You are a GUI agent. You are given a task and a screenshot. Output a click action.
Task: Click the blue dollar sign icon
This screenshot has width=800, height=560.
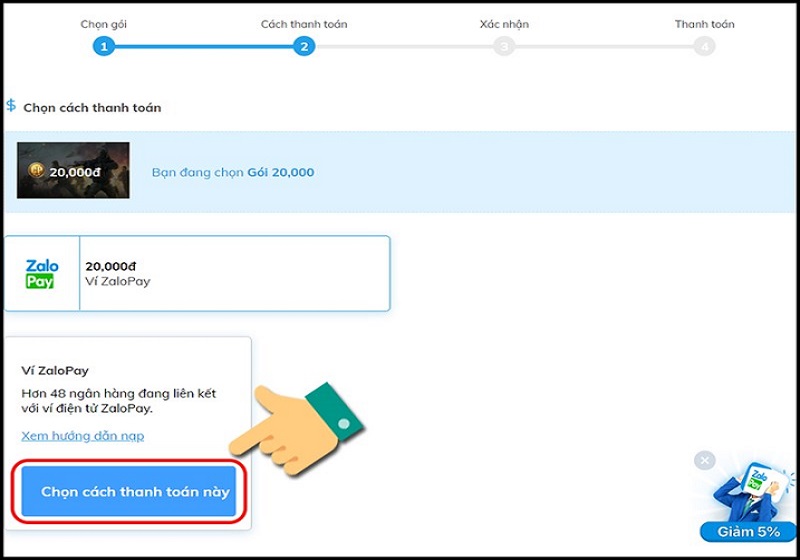[x=11, y=105]
